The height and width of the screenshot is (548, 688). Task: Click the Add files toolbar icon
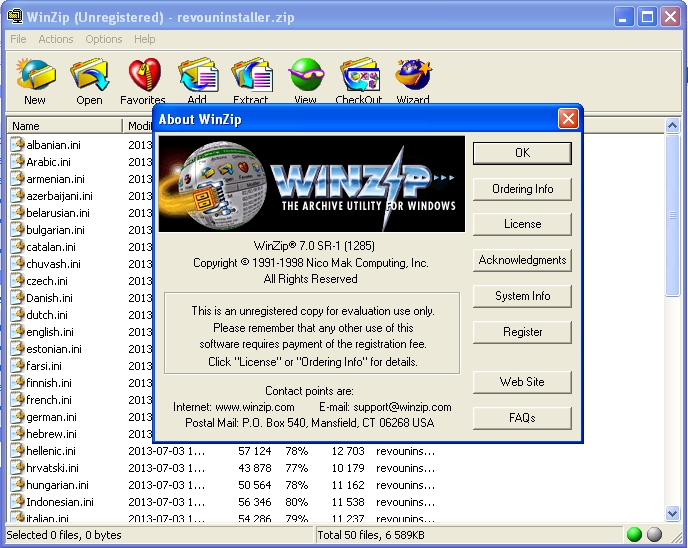[197, 76]
